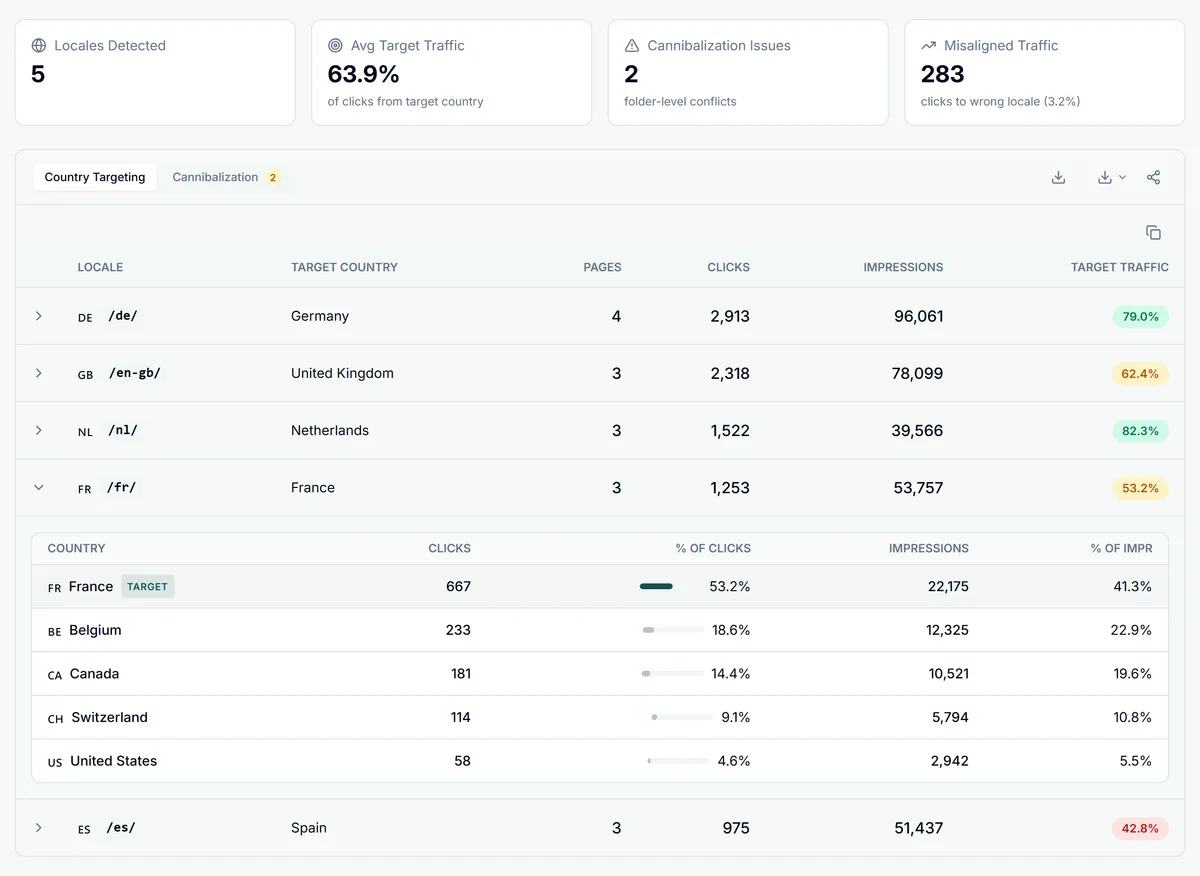This screenshot has height=876, width=1200.
Task: Click the % OF IMPR sub-table header
Action: point(1121,548)
